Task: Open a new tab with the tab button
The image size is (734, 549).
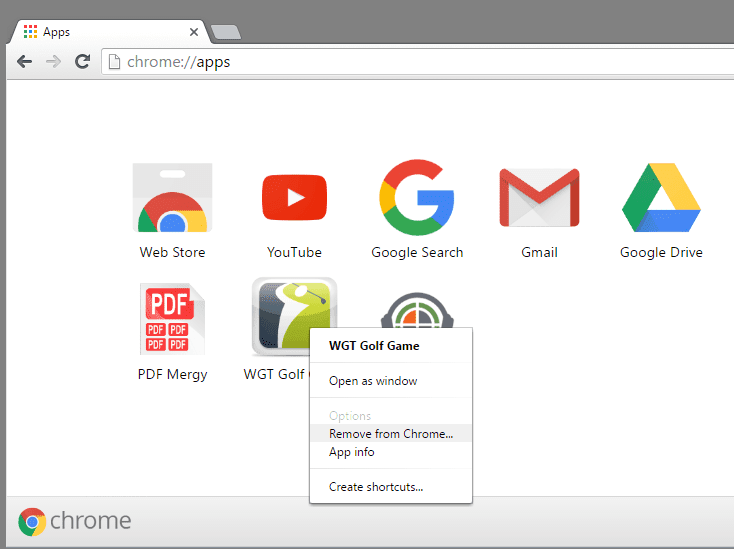Action: 226,32
